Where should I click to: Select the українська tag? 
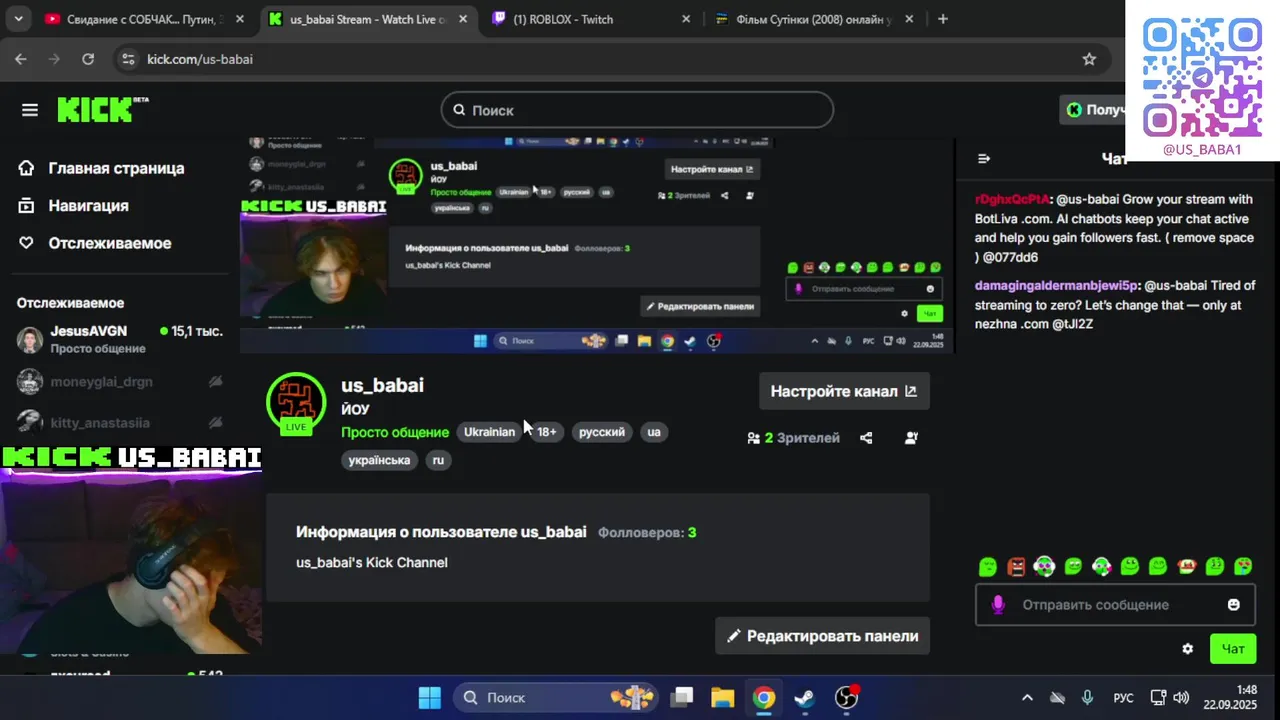(379, 460)
